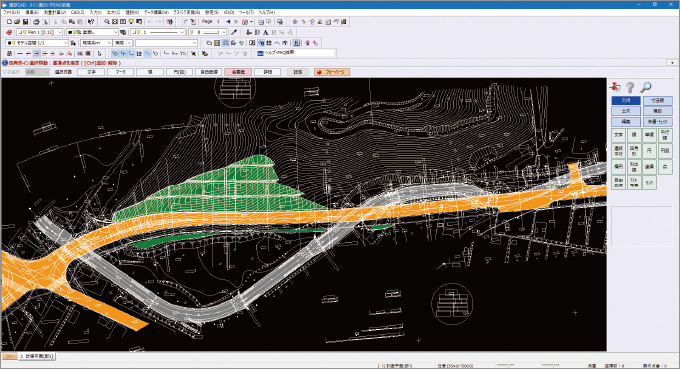This screenshot has height=369, width=680.
Task: Click the text tool A icon
Action: coord(265,32)
